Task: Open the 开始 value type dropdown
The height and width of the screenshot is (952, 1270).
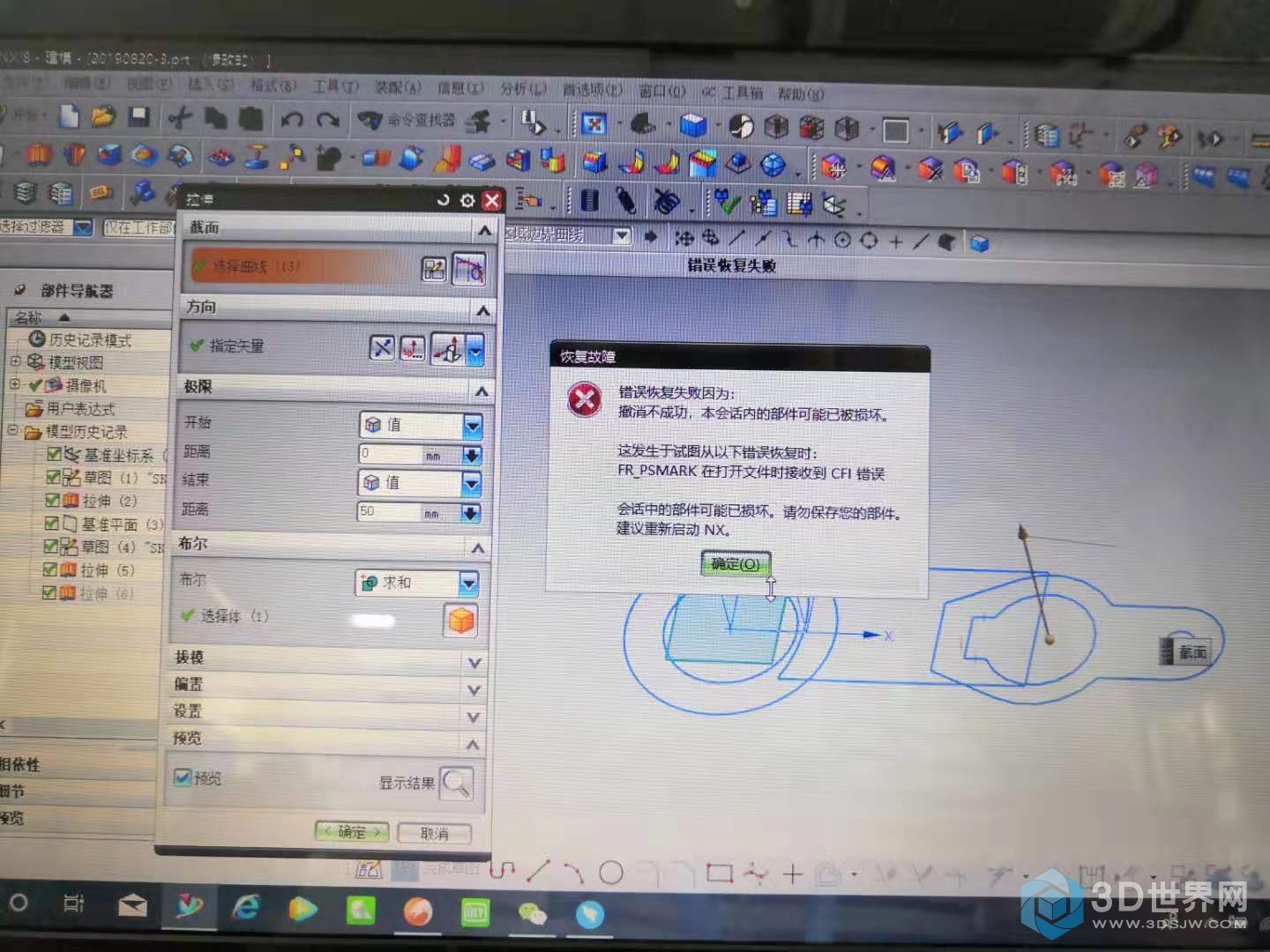Action: (x=422, y=425)
